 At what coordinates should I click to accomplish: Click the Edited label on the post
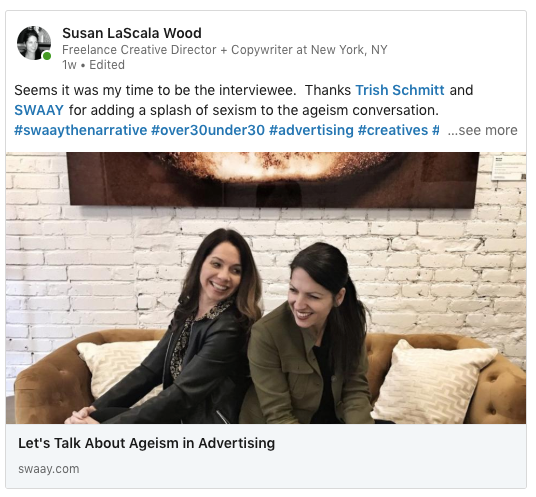pyautogui.click(x=107, y=65)
